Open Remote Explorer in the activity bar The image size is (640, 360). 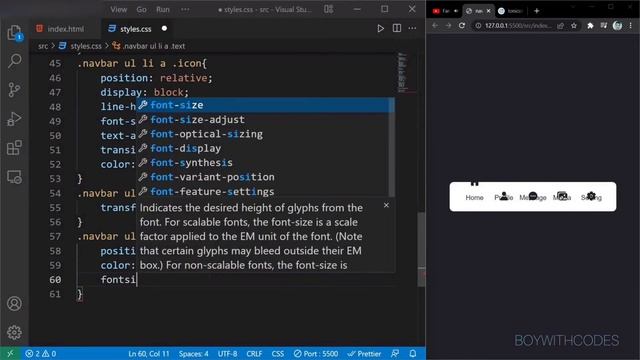click(14, 177)
